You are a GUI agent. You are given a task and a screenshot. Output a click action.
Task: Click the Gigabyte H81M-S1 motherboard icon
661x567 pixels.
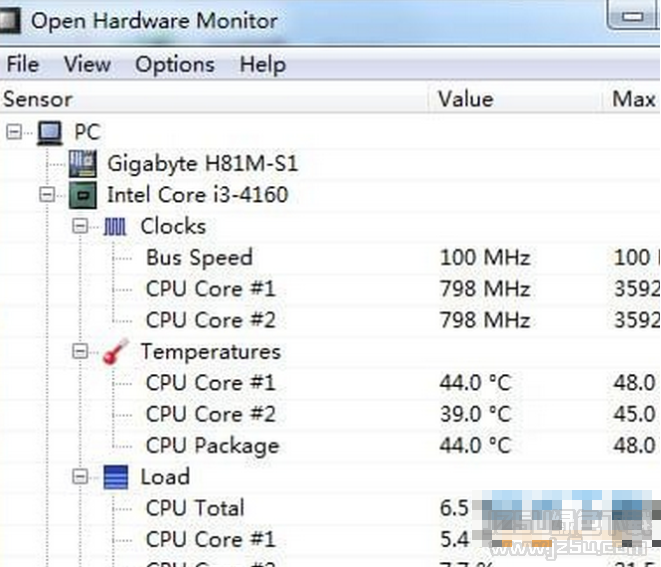tap(83, 163)
